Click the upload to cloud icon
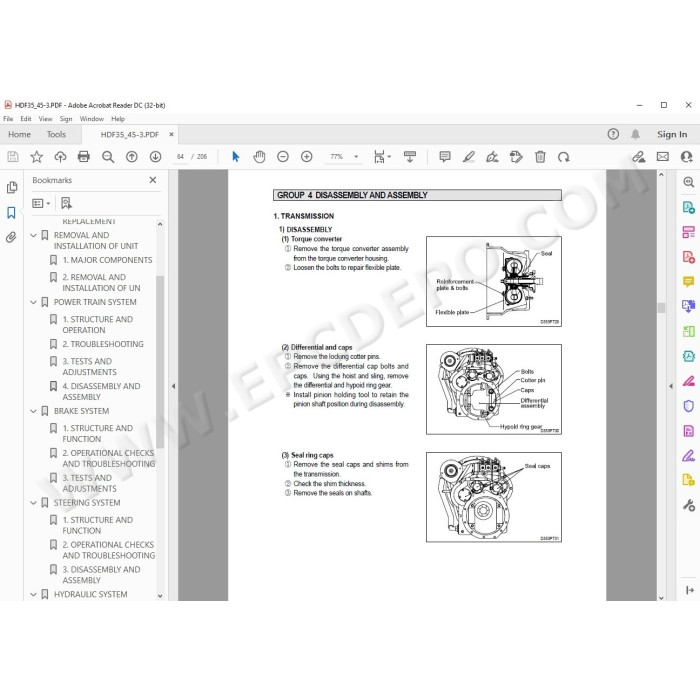Screen dimensions: 700x700 point(60,157)
